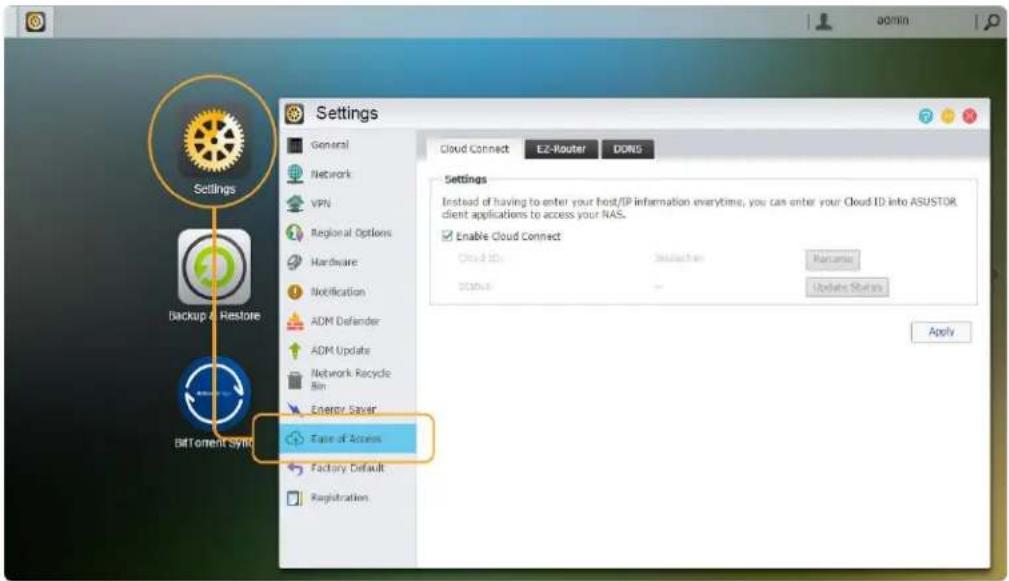Open the BitTorrent Sync app icon
This screenshot has width=1009, height=581.
tap(214, 394)
